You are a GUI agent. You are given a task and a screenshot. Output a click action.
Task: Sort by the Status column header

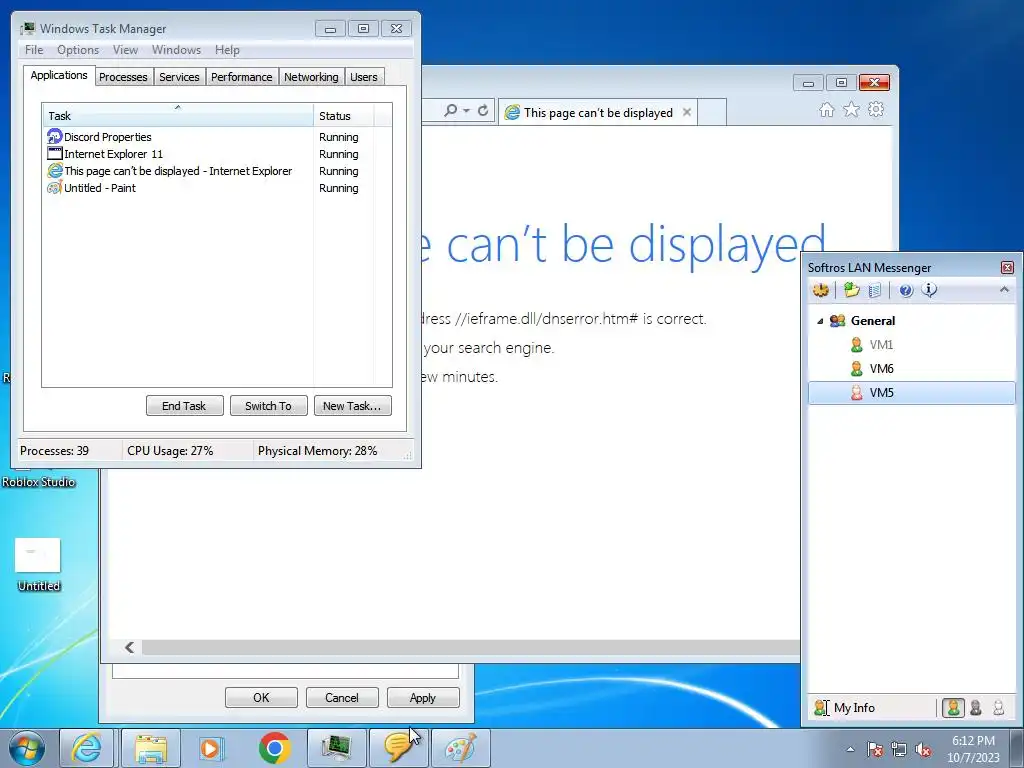pyautogui.click(x=343, y=116)
